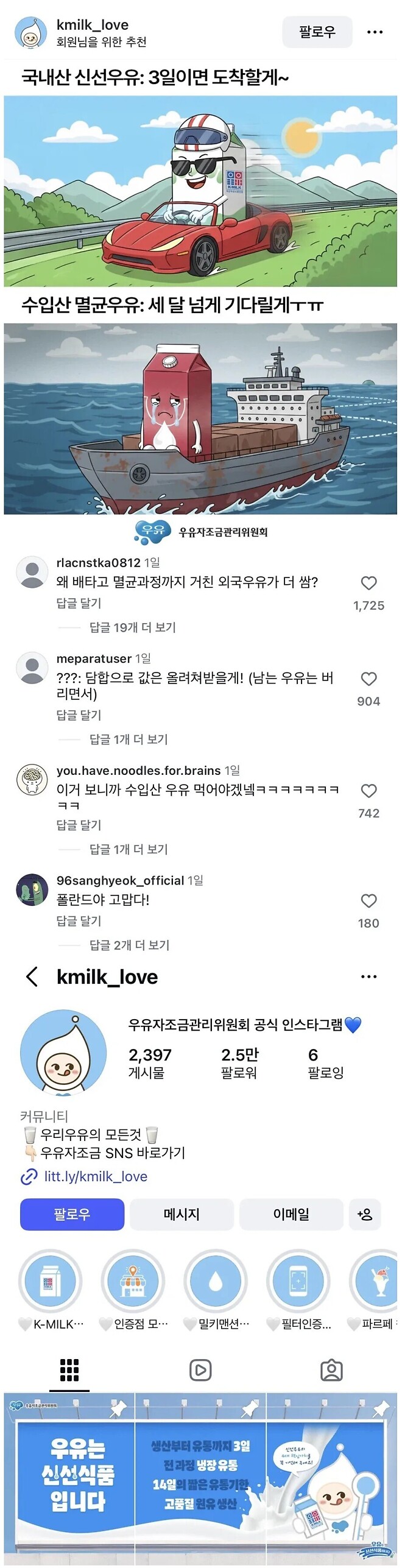Open the K-MILK story highlight
This screenshot has width=402, height=1568.
[51, 1282]
